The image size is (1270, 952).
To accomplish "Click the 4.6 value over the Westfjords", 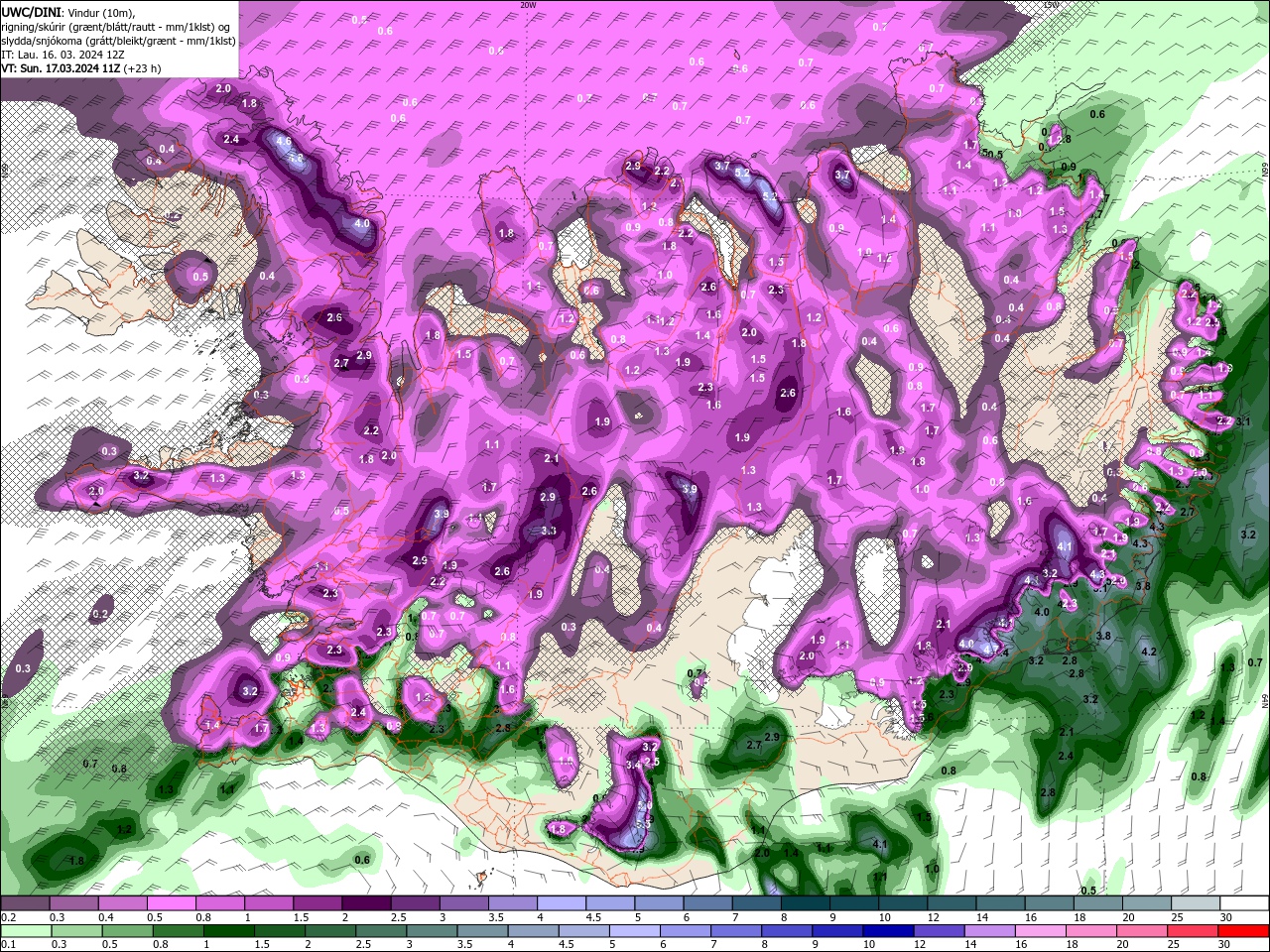I will [x=284, y=142].
